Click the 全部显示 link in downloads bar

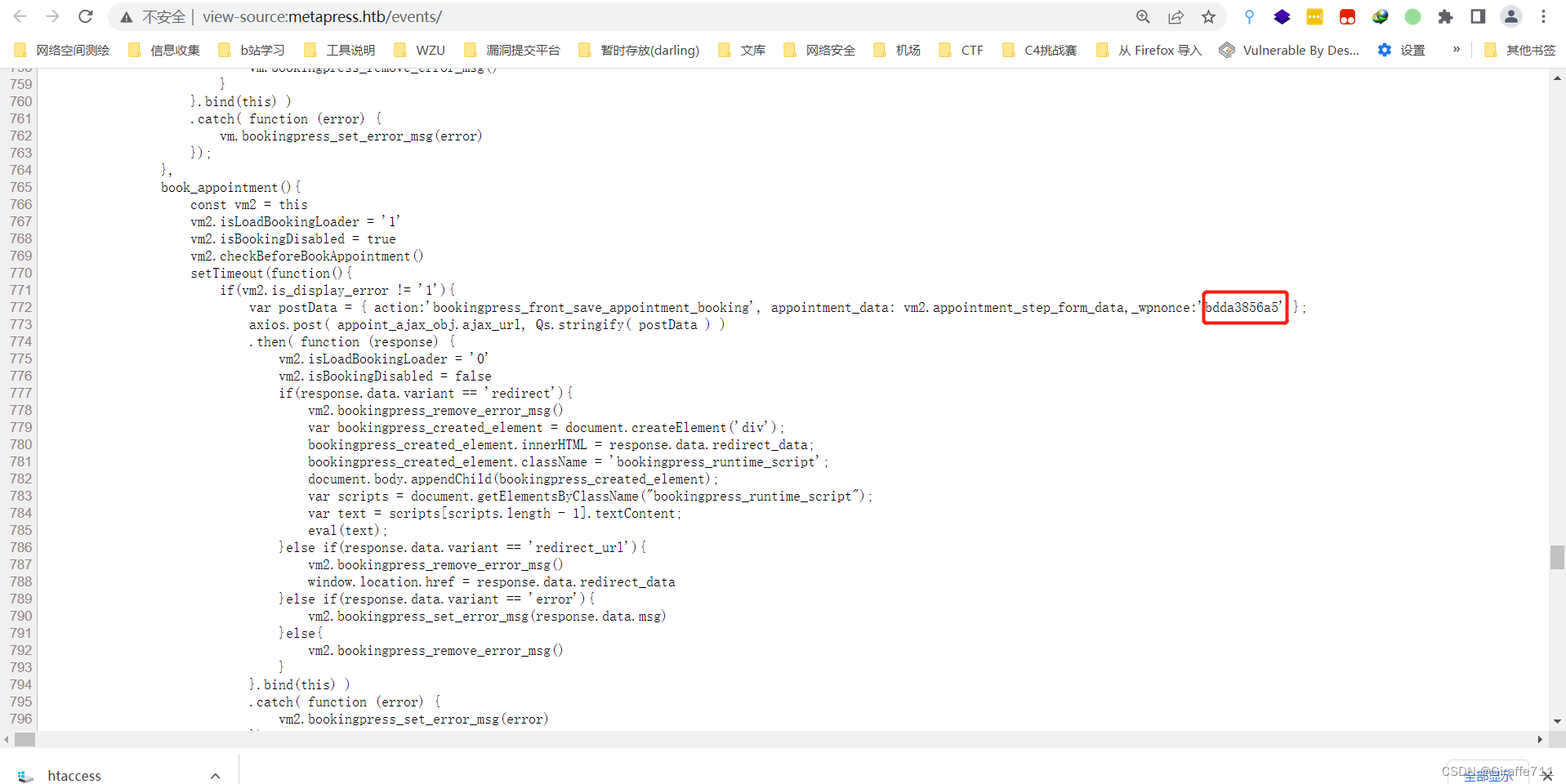coord(1488,777)
